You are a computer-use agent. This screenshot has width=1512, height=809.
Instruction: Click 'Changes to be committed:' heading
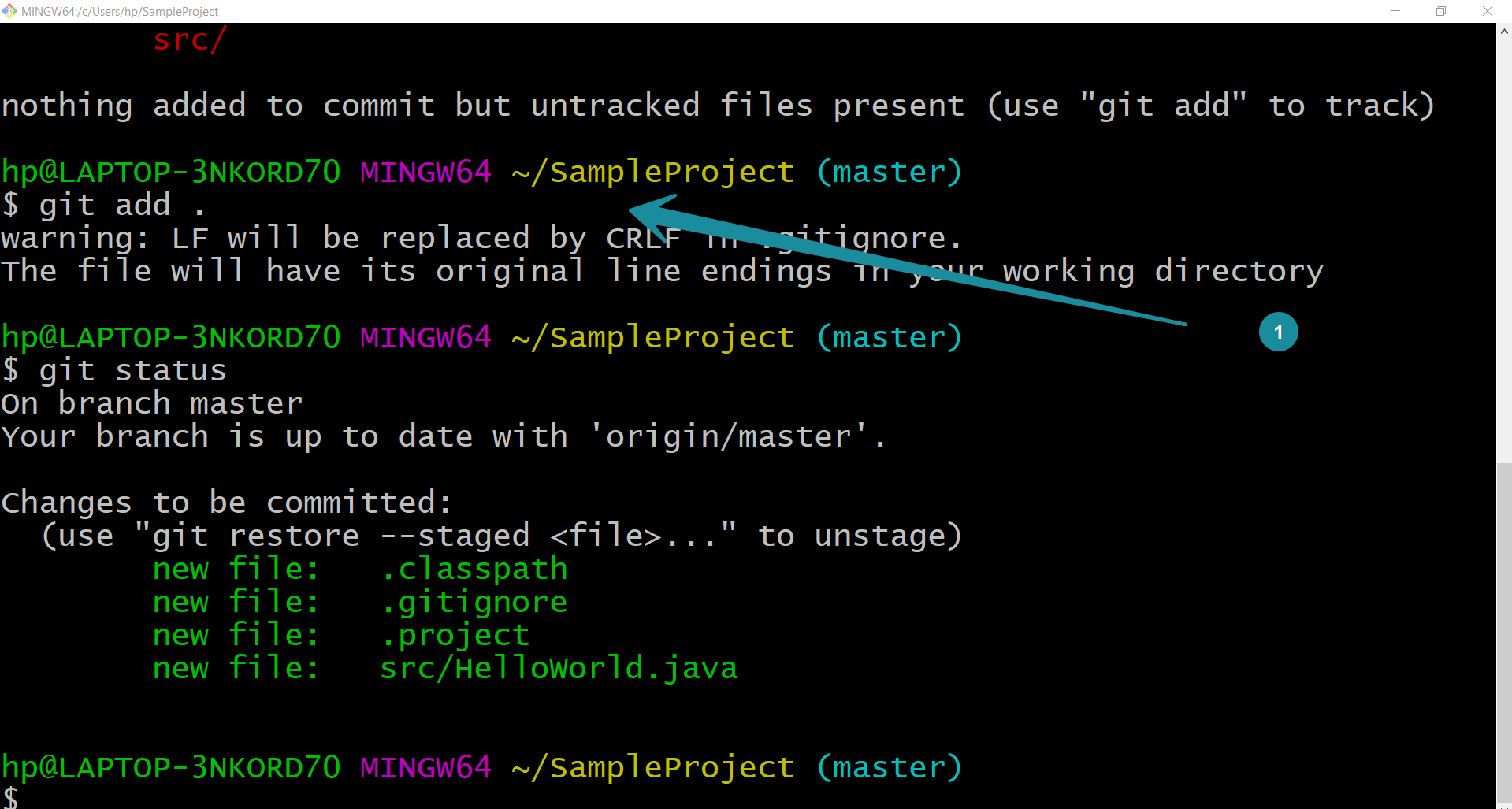coord(227,503)
